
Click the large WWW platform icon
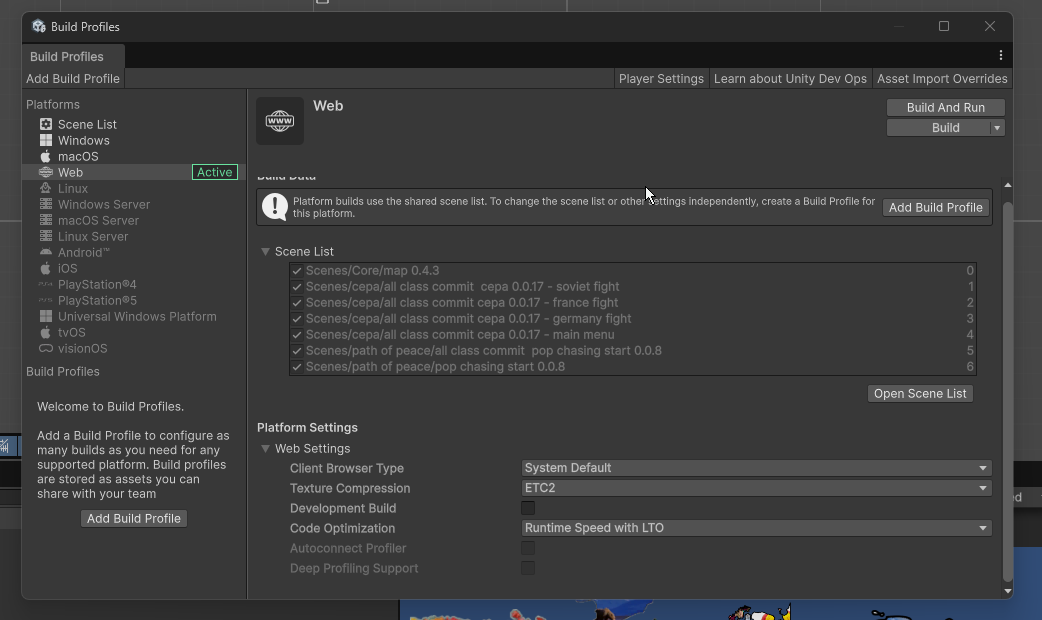pyautogui.click(x=280, y=121)
